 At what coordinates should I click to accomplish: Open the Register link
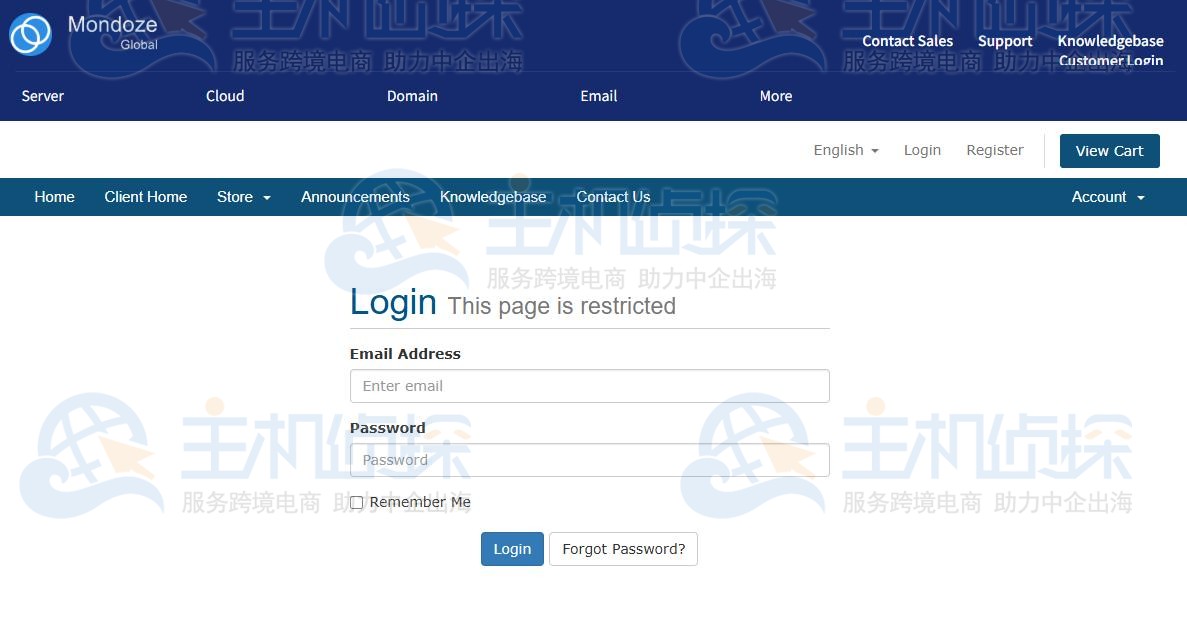coord(995,151)
